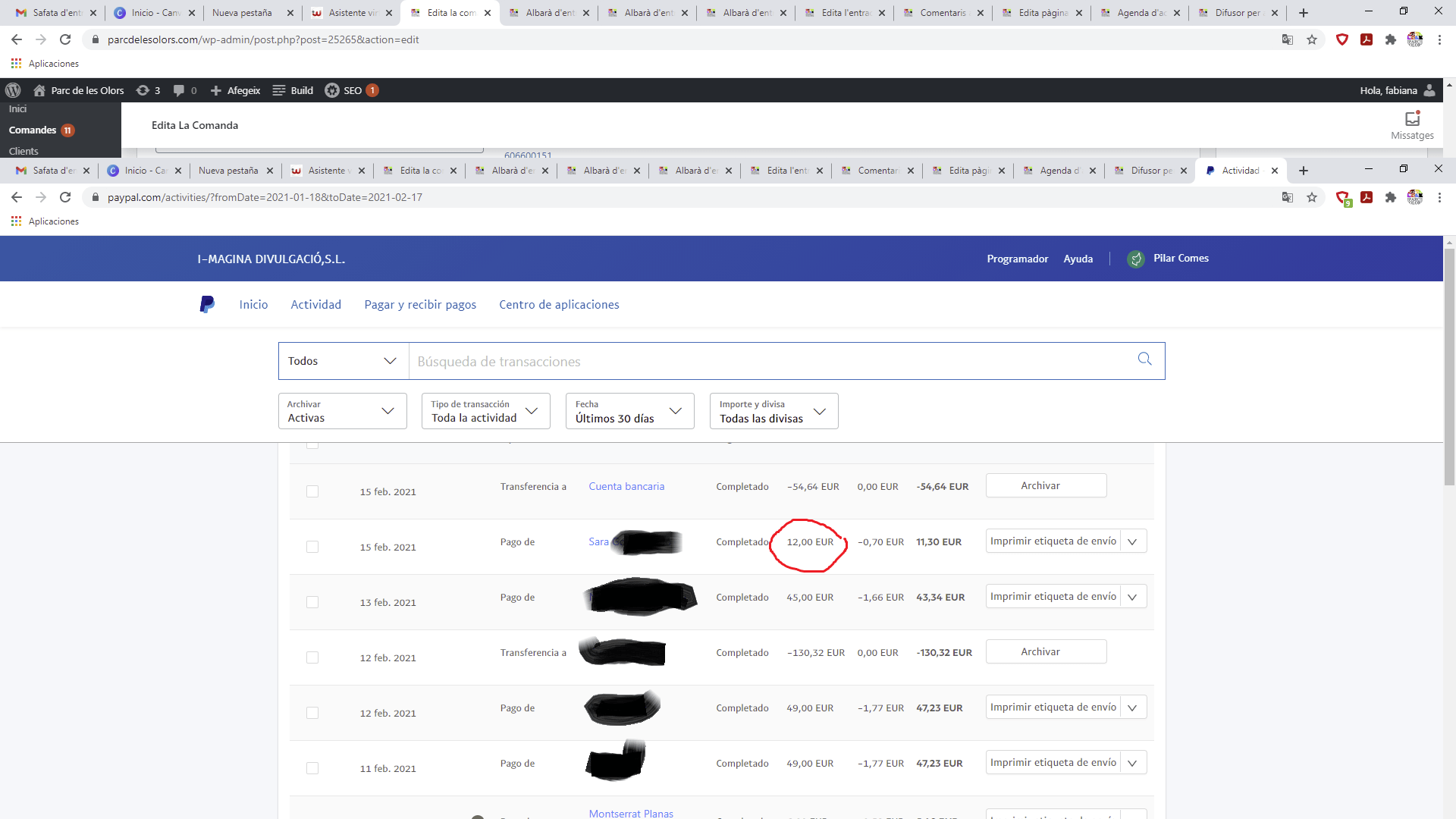The width and height of the screenshot is (1456, 819).
Task: Reload the WordPress admin page
Action: click(x=65, y=39)
